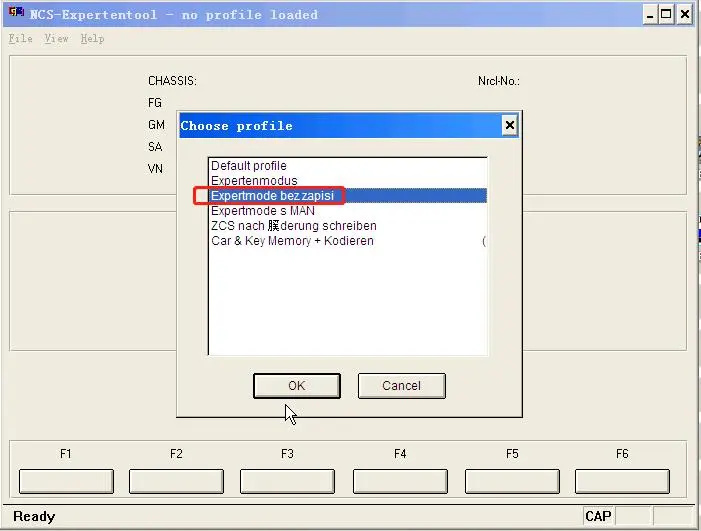Click the Nrcl-No.: label
701x531 pixels.
[499, 81]
